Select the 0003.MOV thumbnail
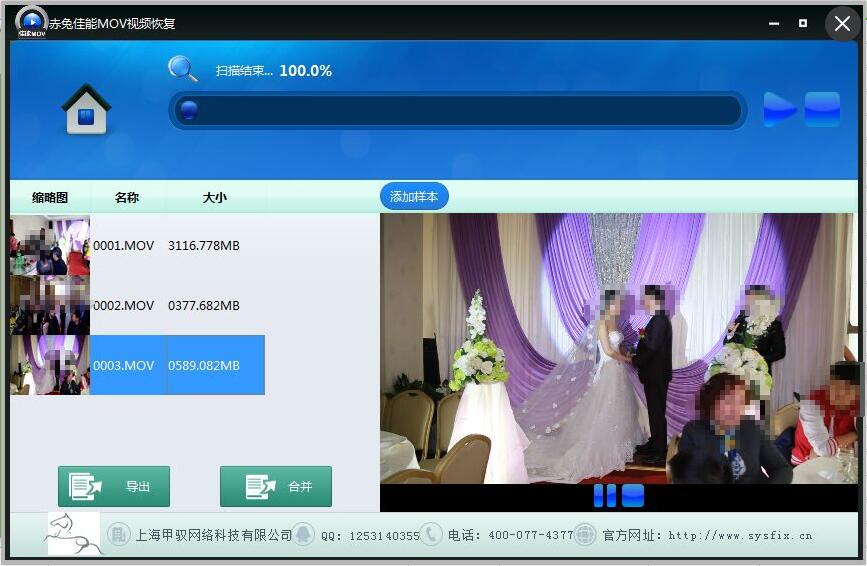867x566 pixels. [x=50, y=365]
